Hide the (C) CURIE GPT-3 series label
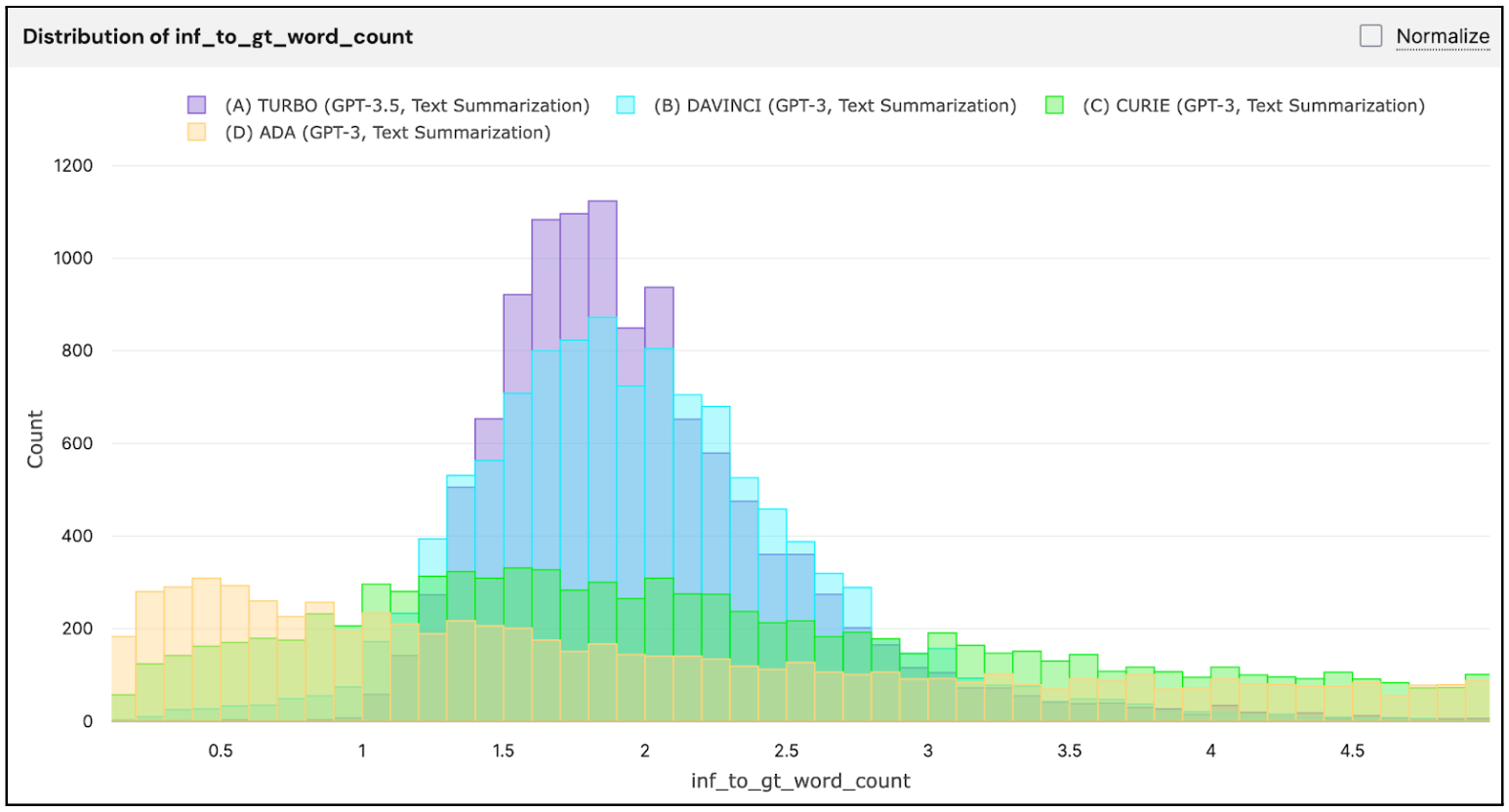Screen dimensions: 1509x812 point(1253,105)
